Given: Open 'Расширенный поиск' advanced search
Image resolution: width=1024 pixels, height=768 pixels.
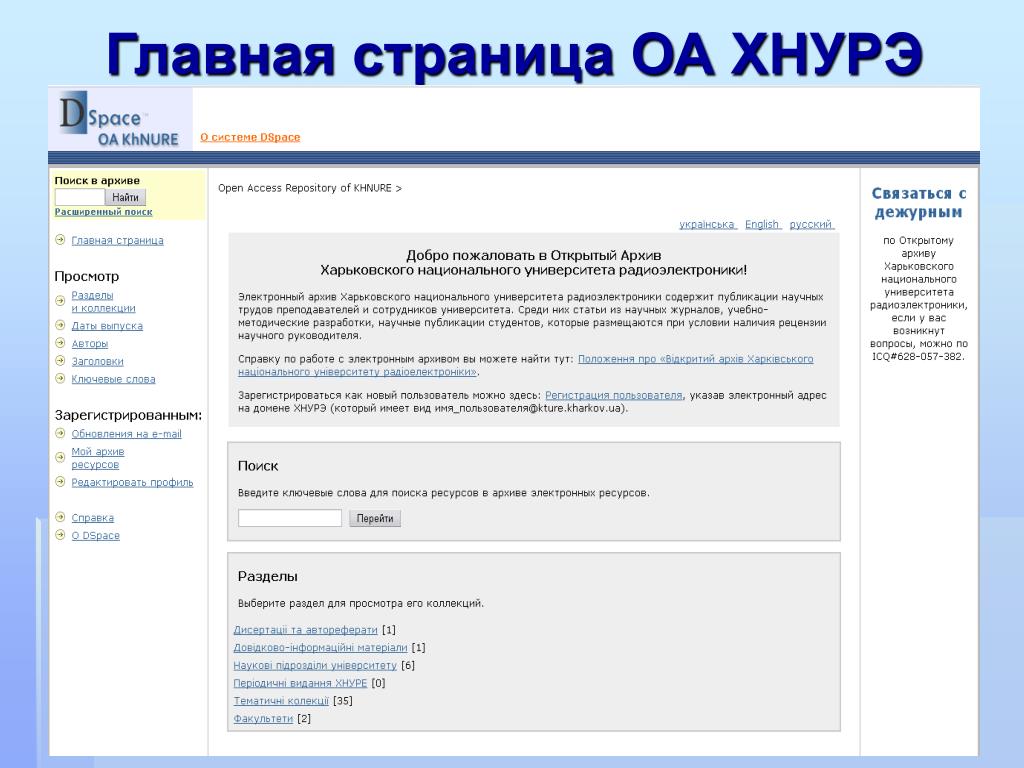Looking at the screenshot, I should (103, 212).
